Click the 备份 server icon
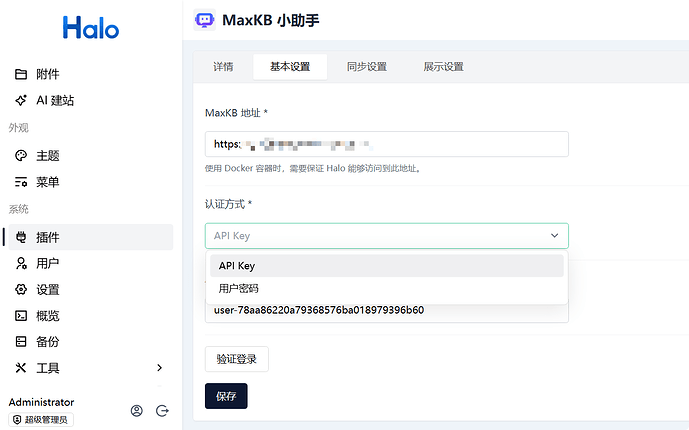The width and height of the screenshot is (689, 430). 21,342
